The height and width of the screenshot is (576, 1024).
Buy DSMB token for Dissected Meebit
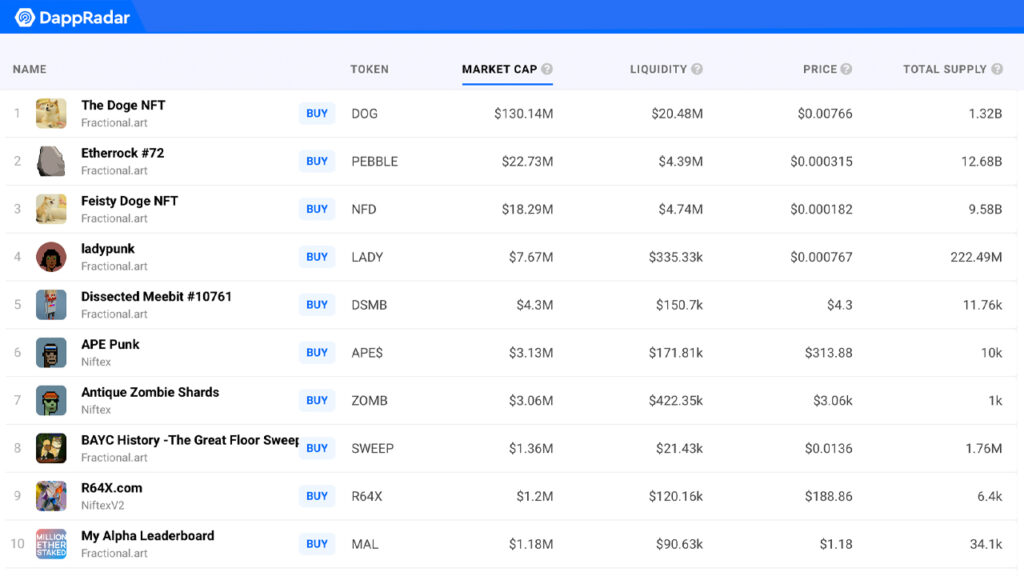click(317, 304)
